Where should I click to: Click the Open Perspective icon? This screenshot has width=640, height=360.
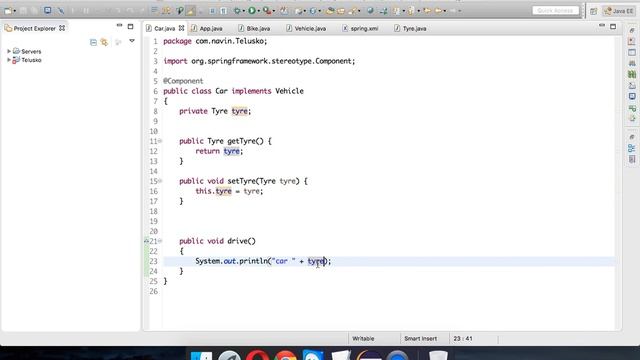(593, 11)
